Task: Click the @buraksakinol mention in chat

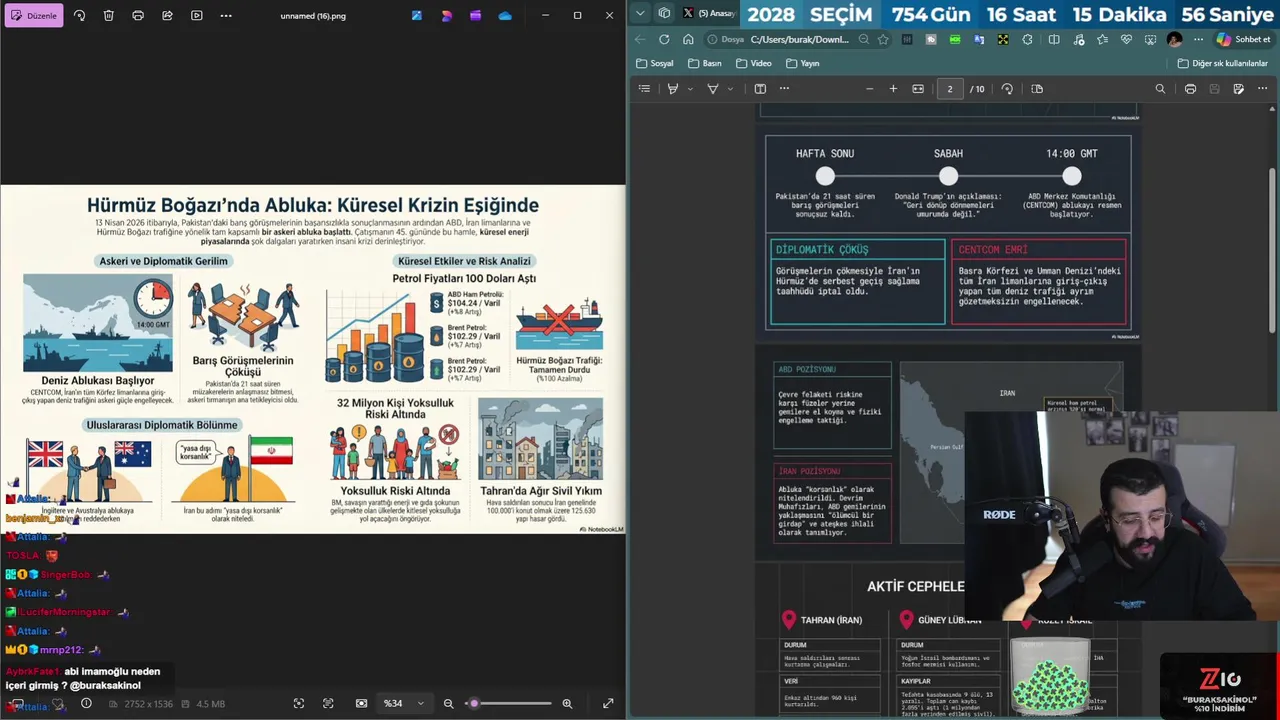Action: pos(105,685)
